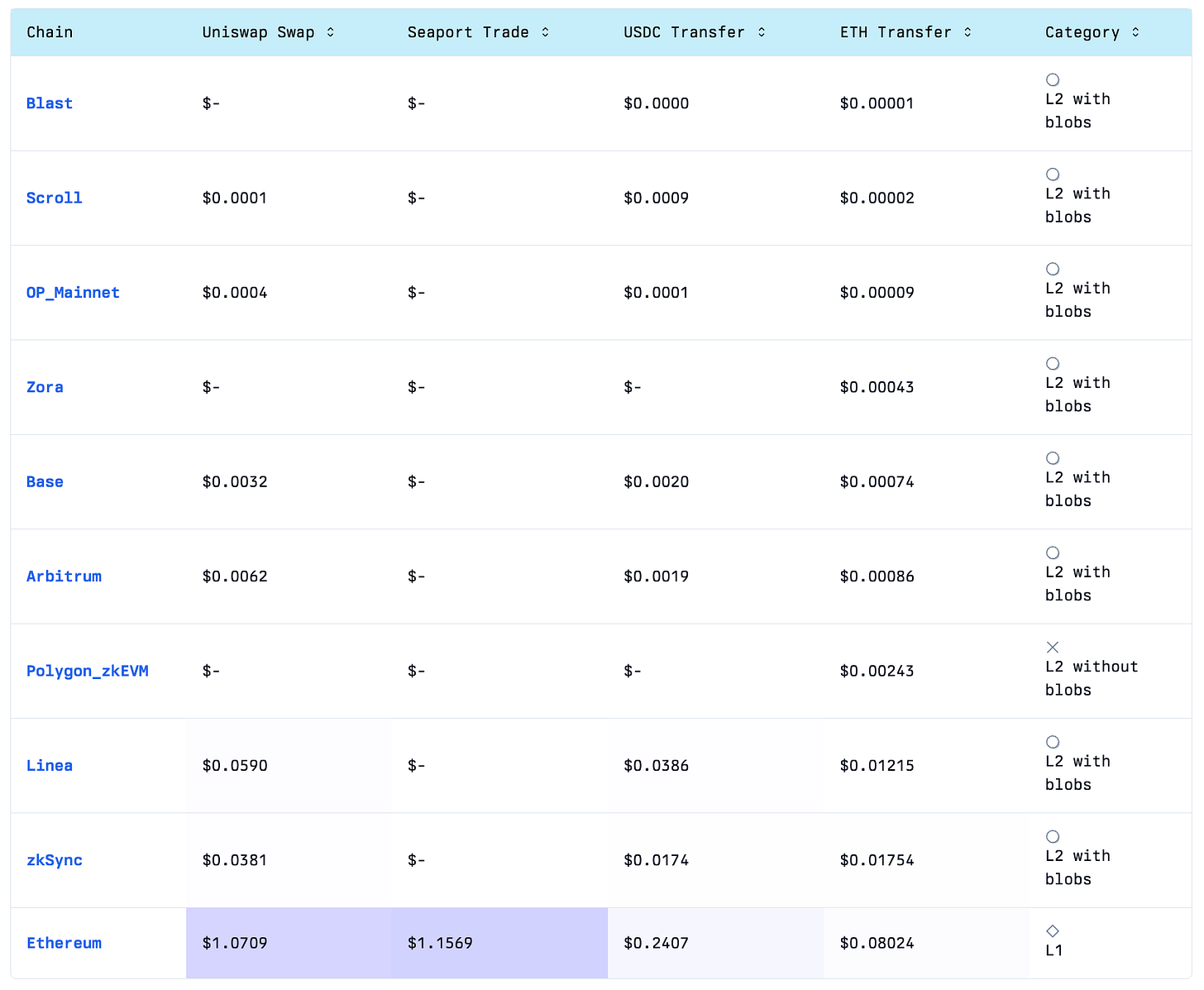This screenshot has width=1204, height=990.
Task: Click the circle icon in Arbitrum row
Action: [x=1053, y=552]
